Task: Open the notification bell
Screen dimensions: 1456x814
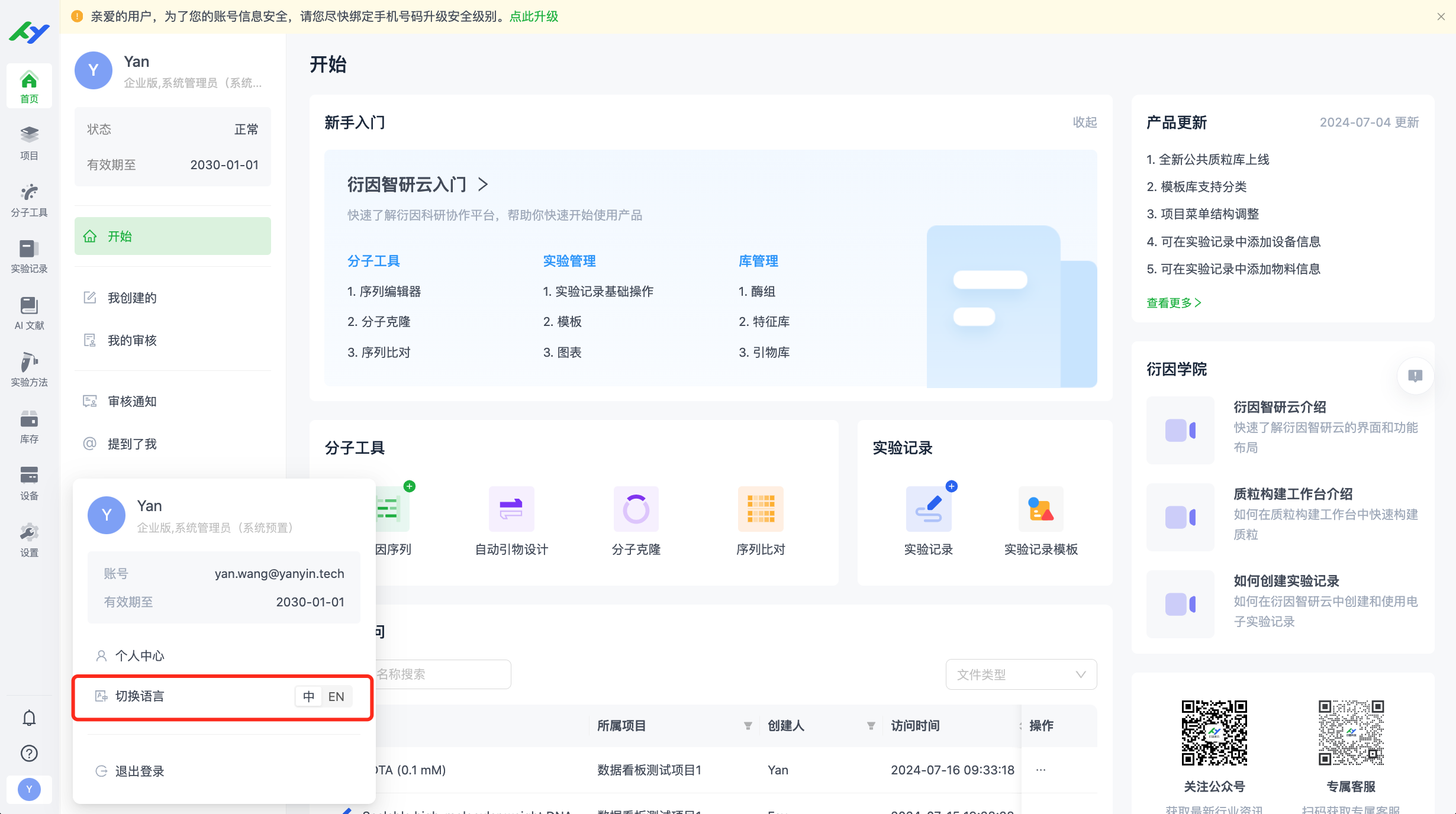Action: pyautogui.click(x=28, y=716)
